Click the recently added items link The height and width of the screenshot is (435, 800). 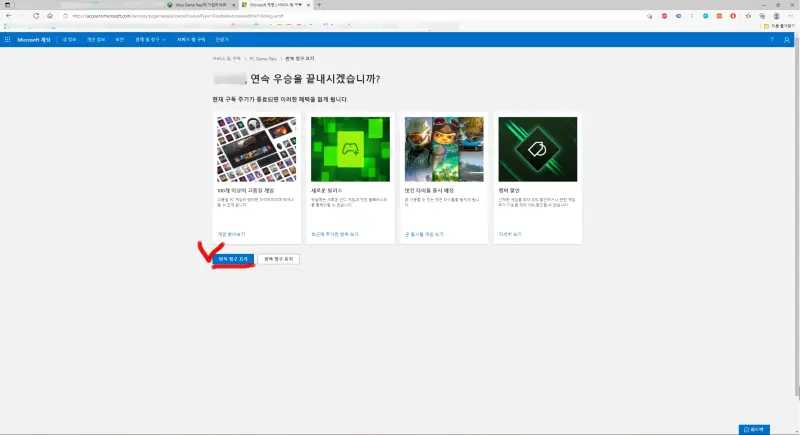pos(335,234)
